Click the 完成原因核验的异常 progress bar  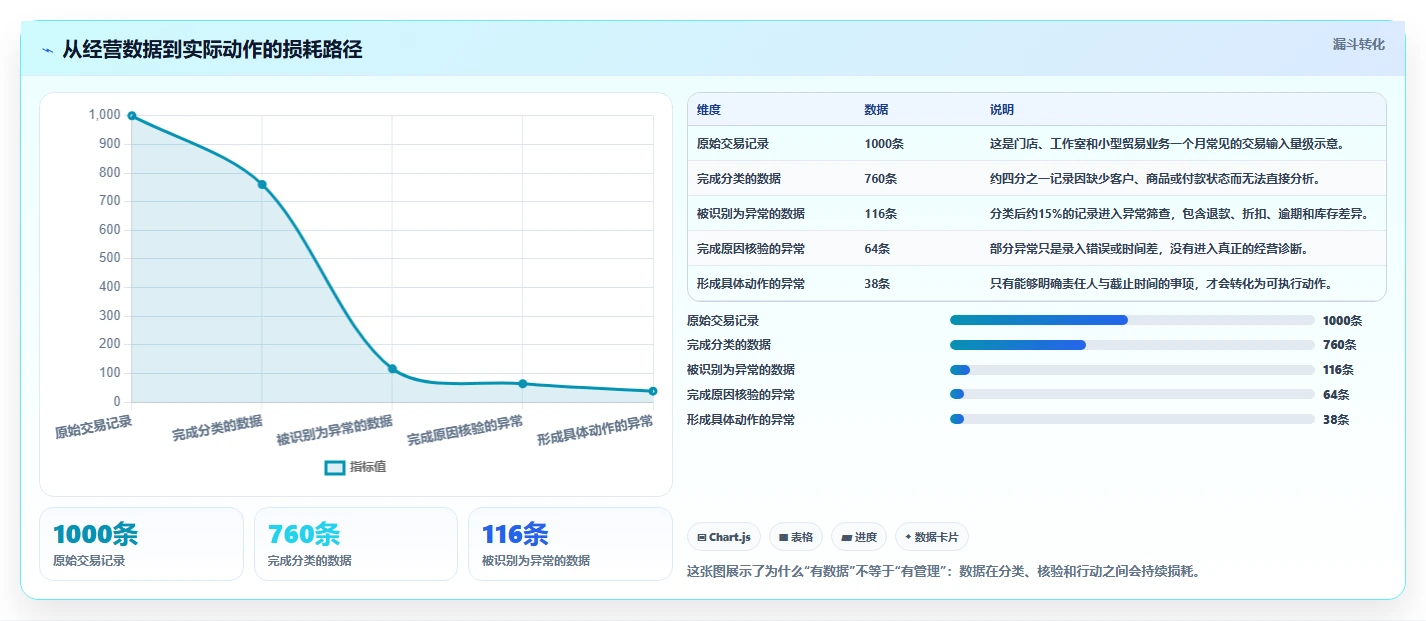(x=1132, y=395)
